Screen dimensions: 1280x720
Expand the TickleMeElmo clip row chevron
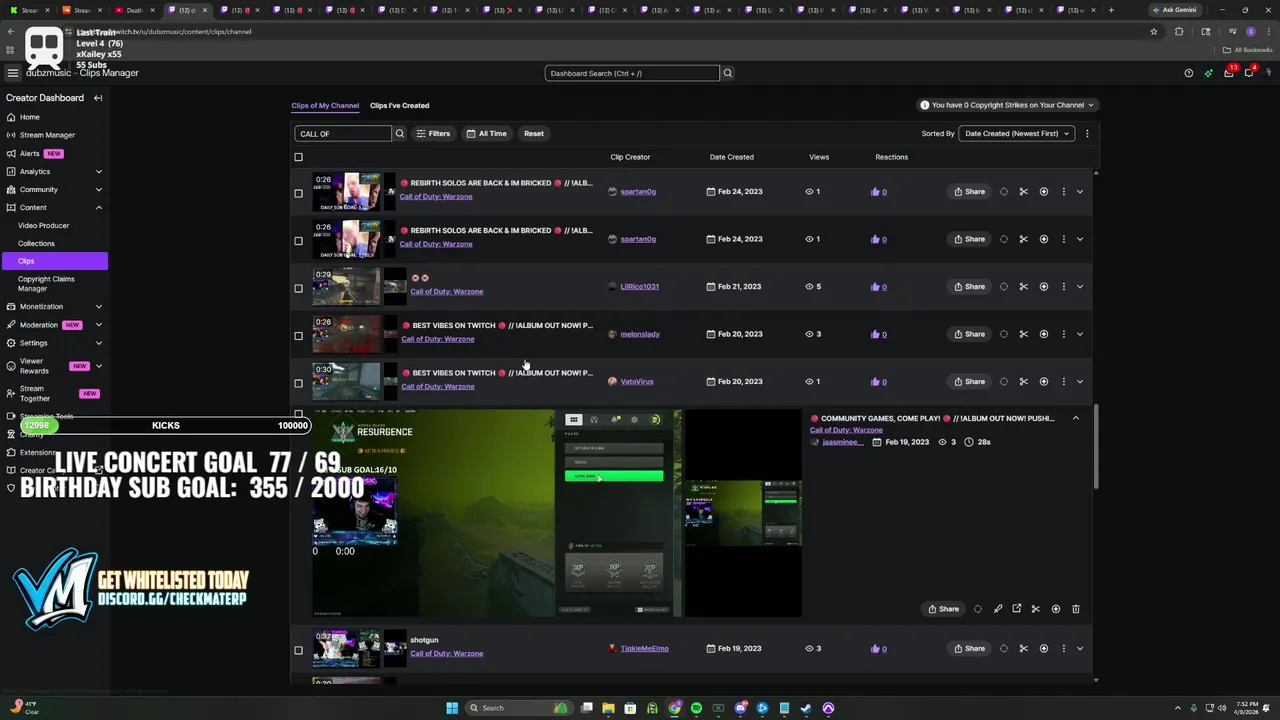pos(1079,649)
